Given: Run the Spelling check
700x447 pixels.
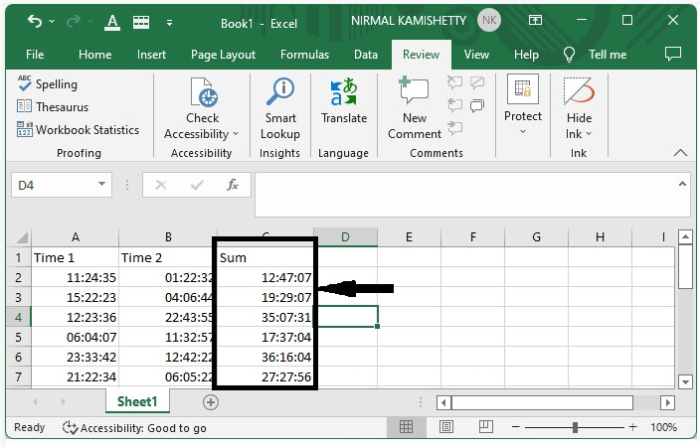Looking at the screenshot, I should tap(47, 84).
